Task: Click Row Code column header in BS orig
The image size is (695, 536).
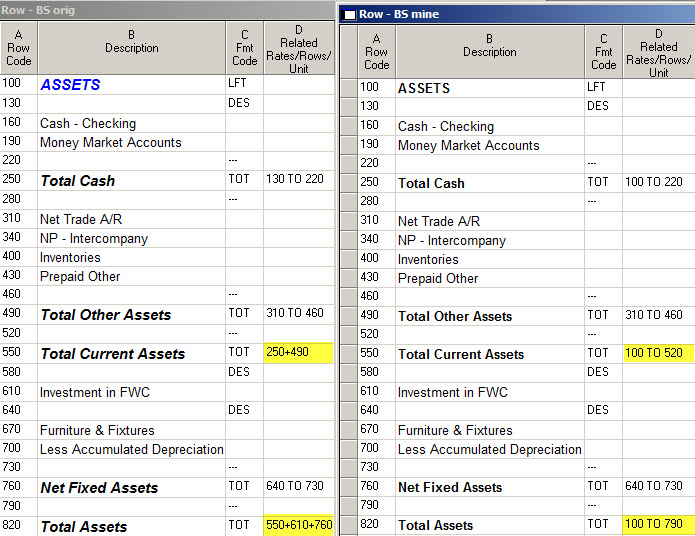Action: pyautogui.click(x=19, y=48)
